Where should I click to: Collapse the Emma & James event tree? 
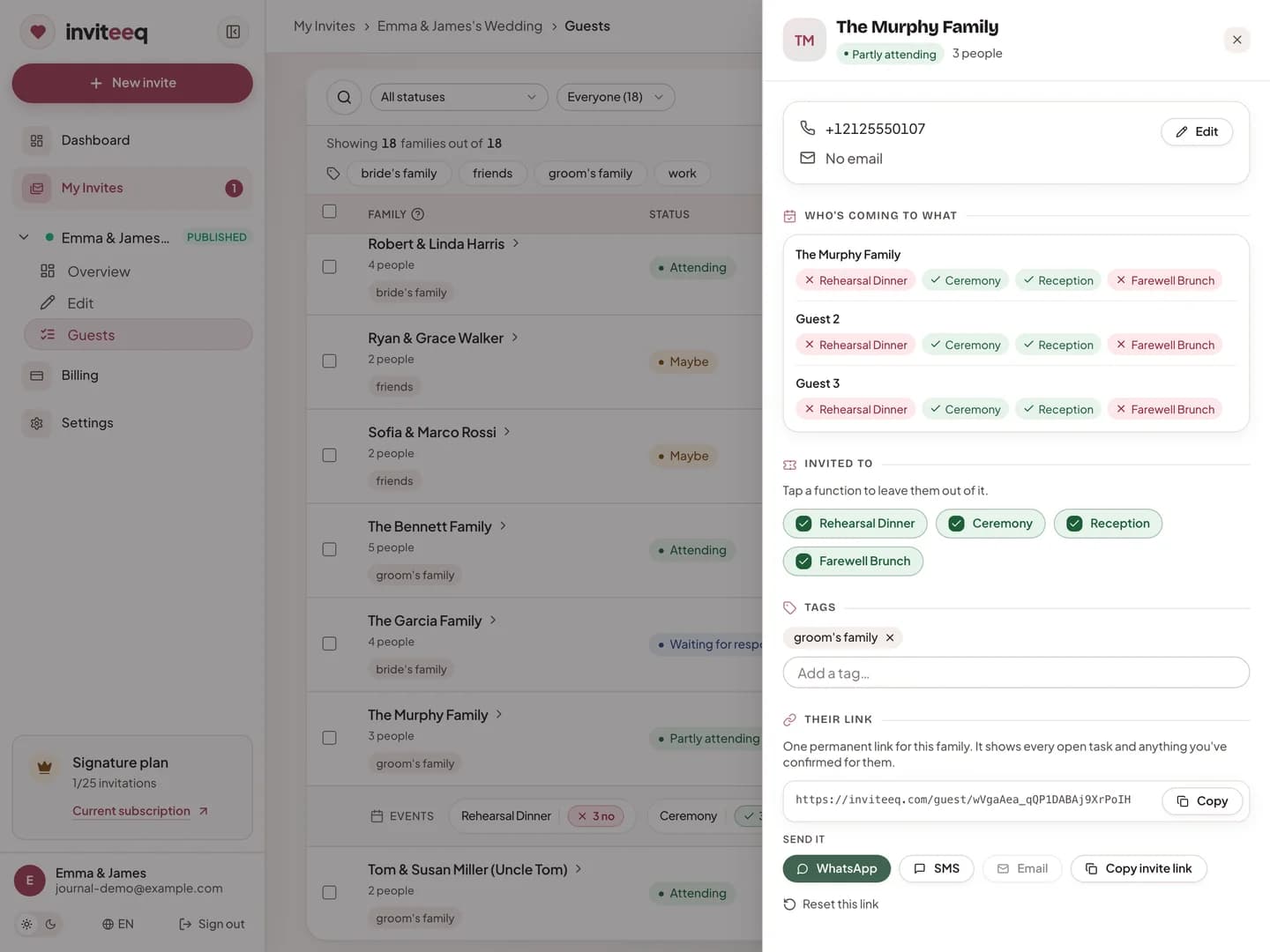[x=24, y=237]
